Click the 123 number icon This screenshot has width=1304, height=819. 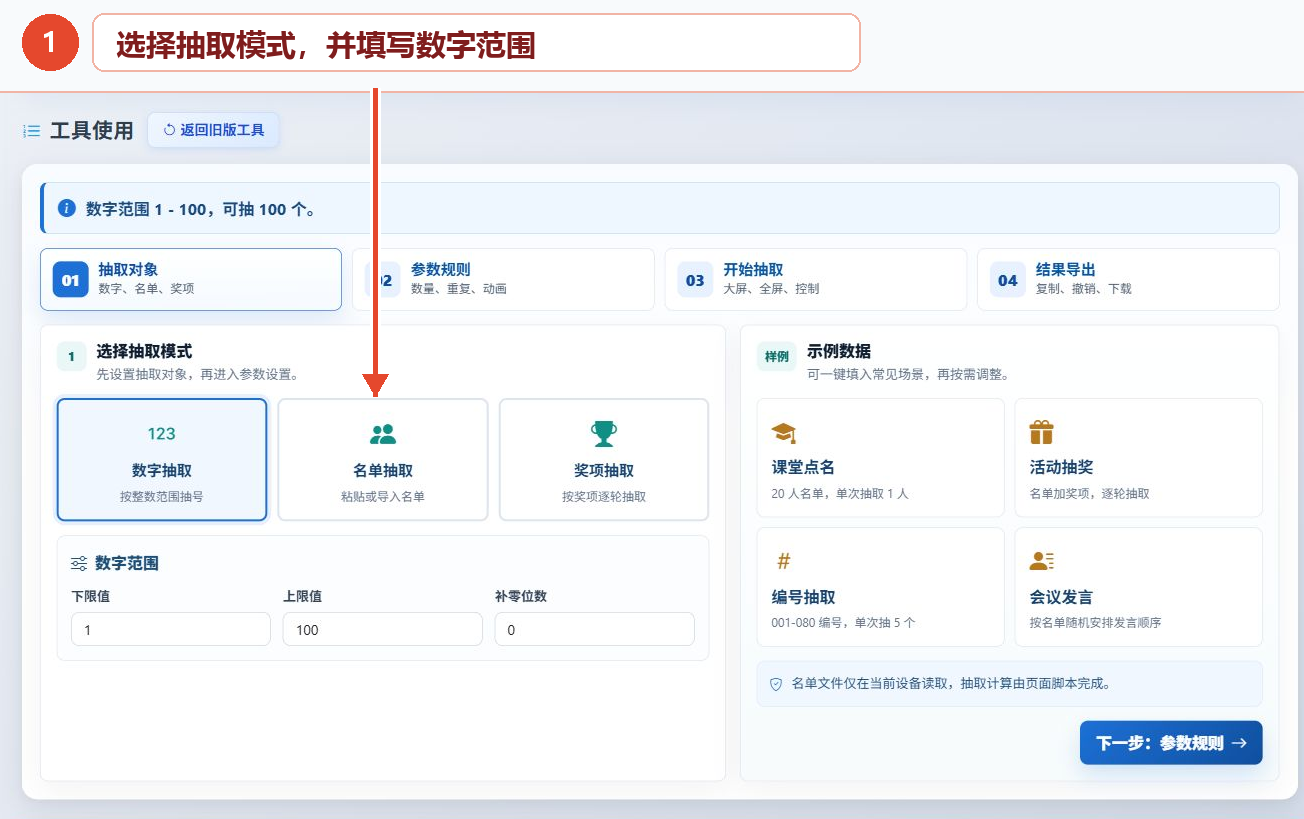[162, 434]
